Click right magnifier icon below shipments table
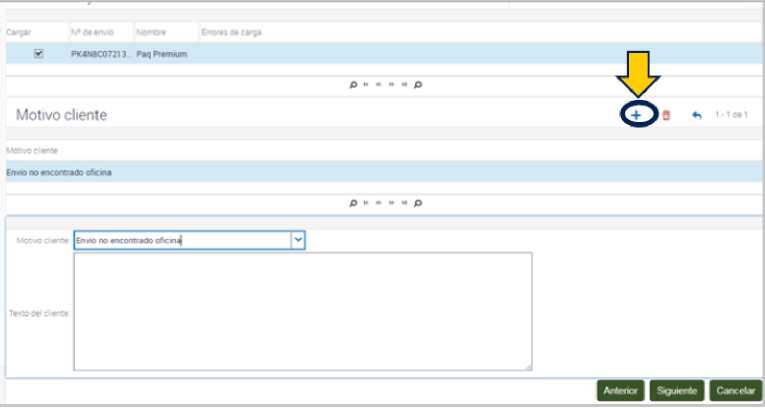Image resolution: width=765 pixels, height=408 pixels. point(418,85)
